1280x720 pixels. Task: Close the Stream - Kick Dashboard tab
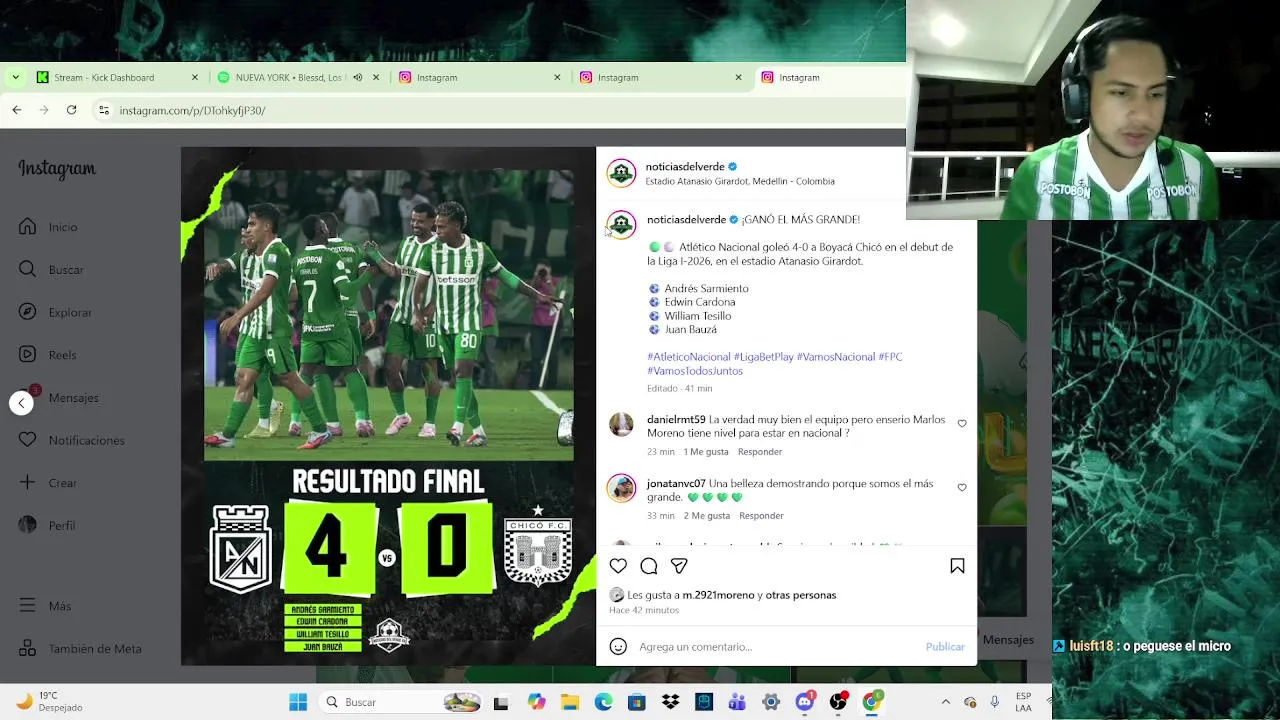click(x=195, y=77)
